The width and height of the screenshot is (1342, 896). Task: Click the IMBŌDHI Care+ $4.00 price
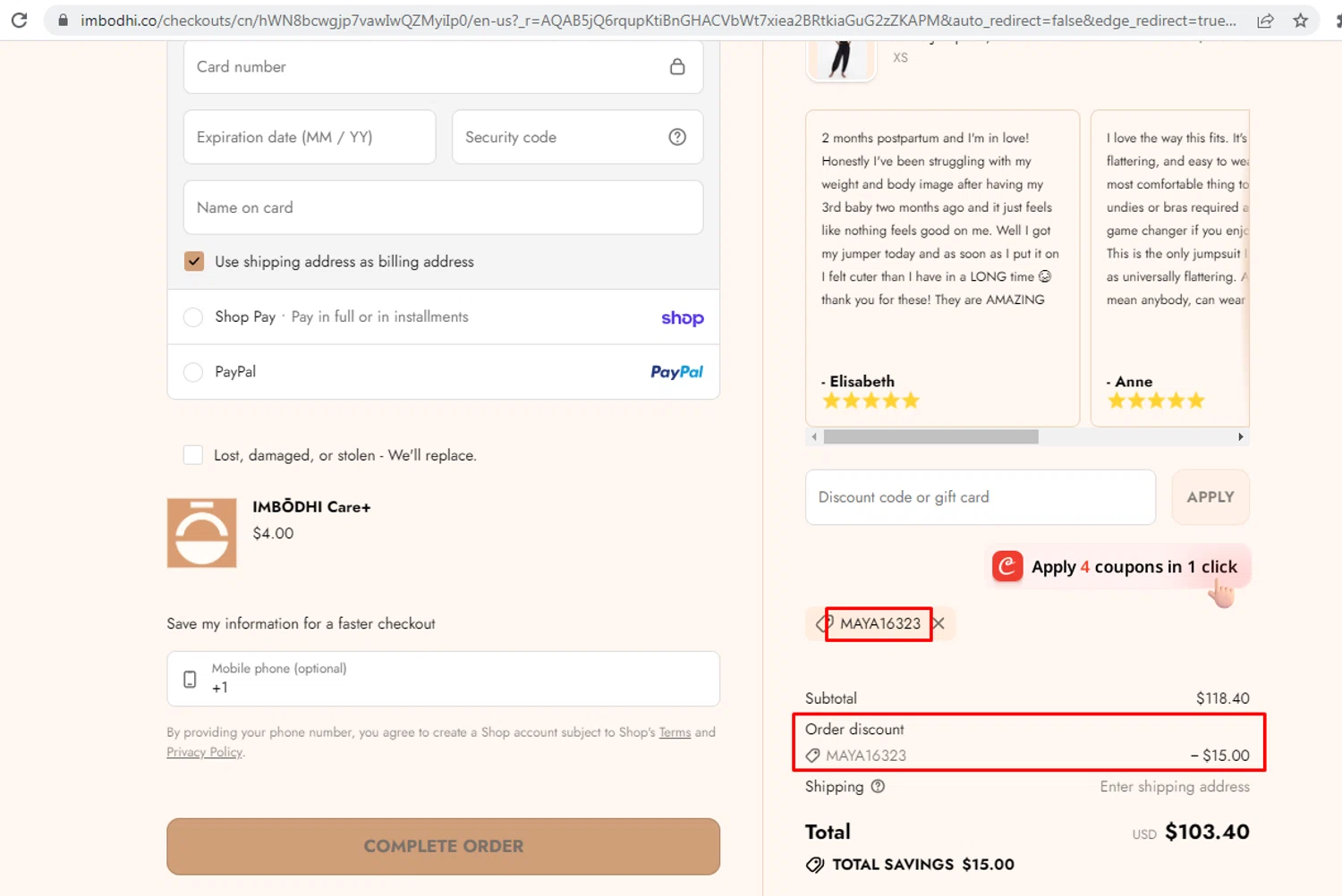coord(273,533)
